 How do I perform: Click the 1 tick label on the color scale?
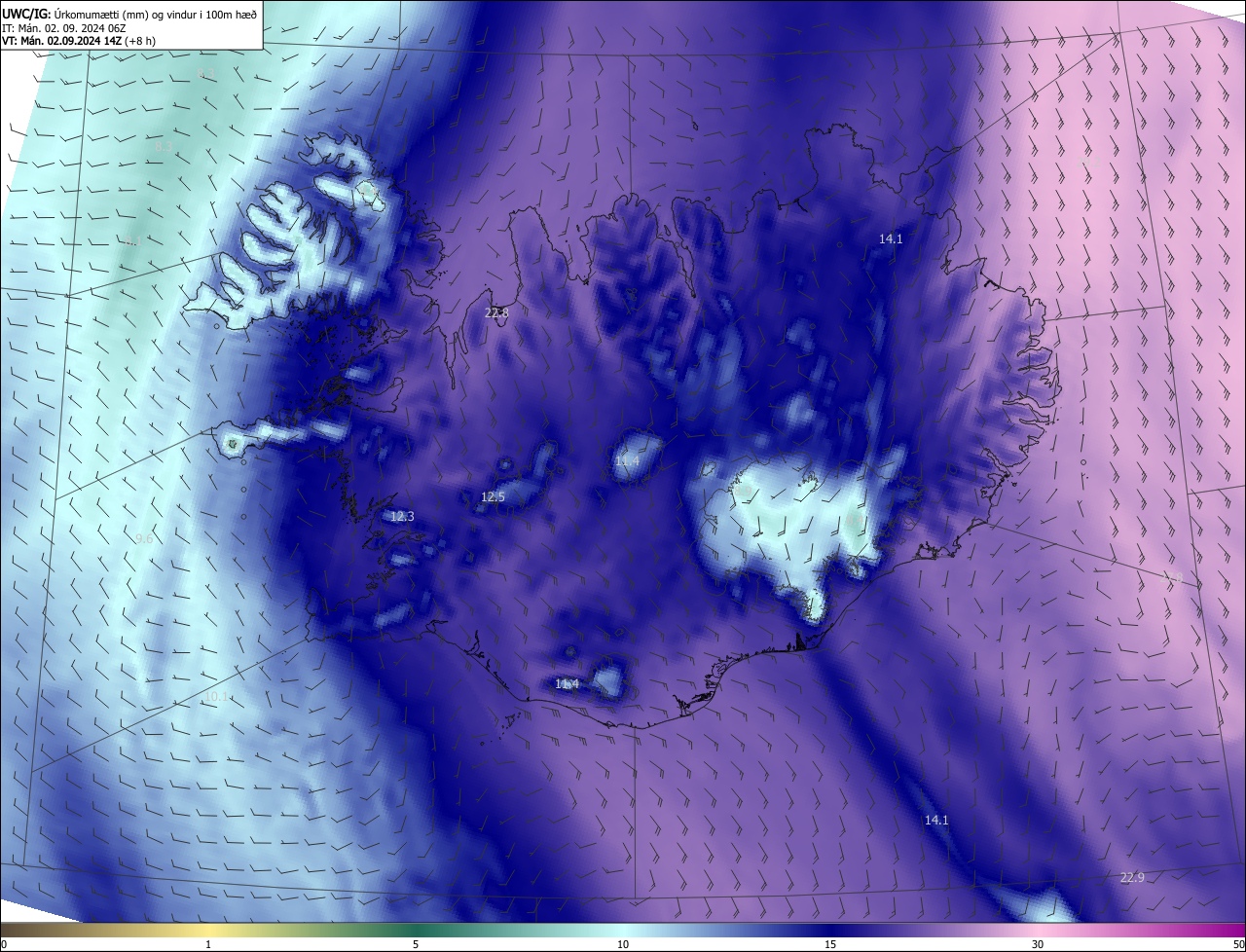tap(208, 944)
